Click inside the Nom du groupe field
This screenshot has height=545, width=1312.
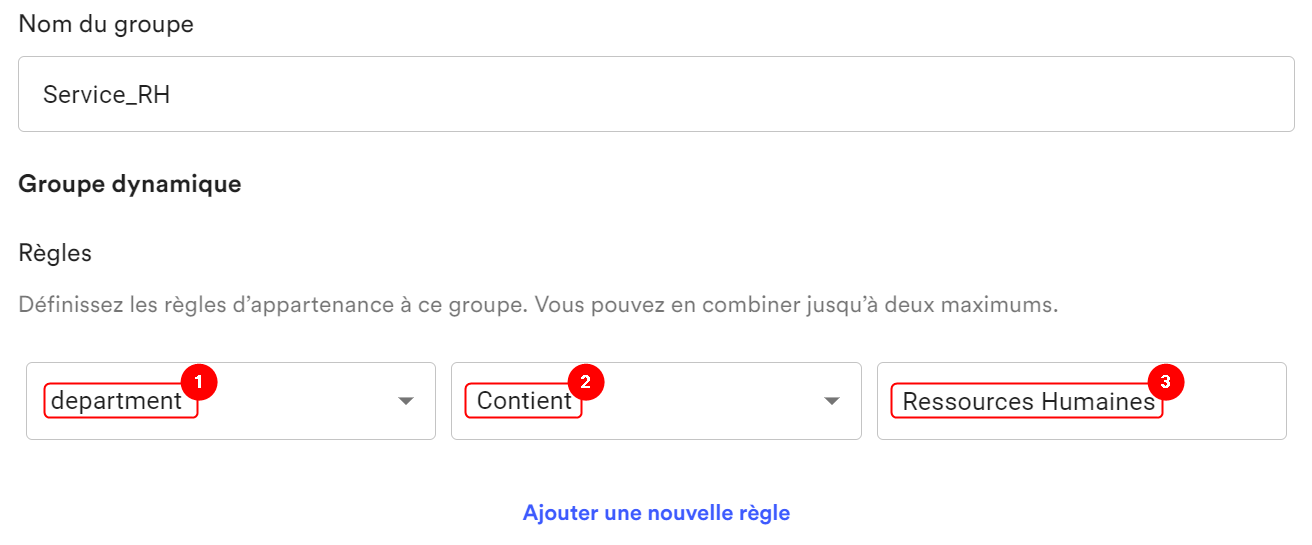[656, 94]
